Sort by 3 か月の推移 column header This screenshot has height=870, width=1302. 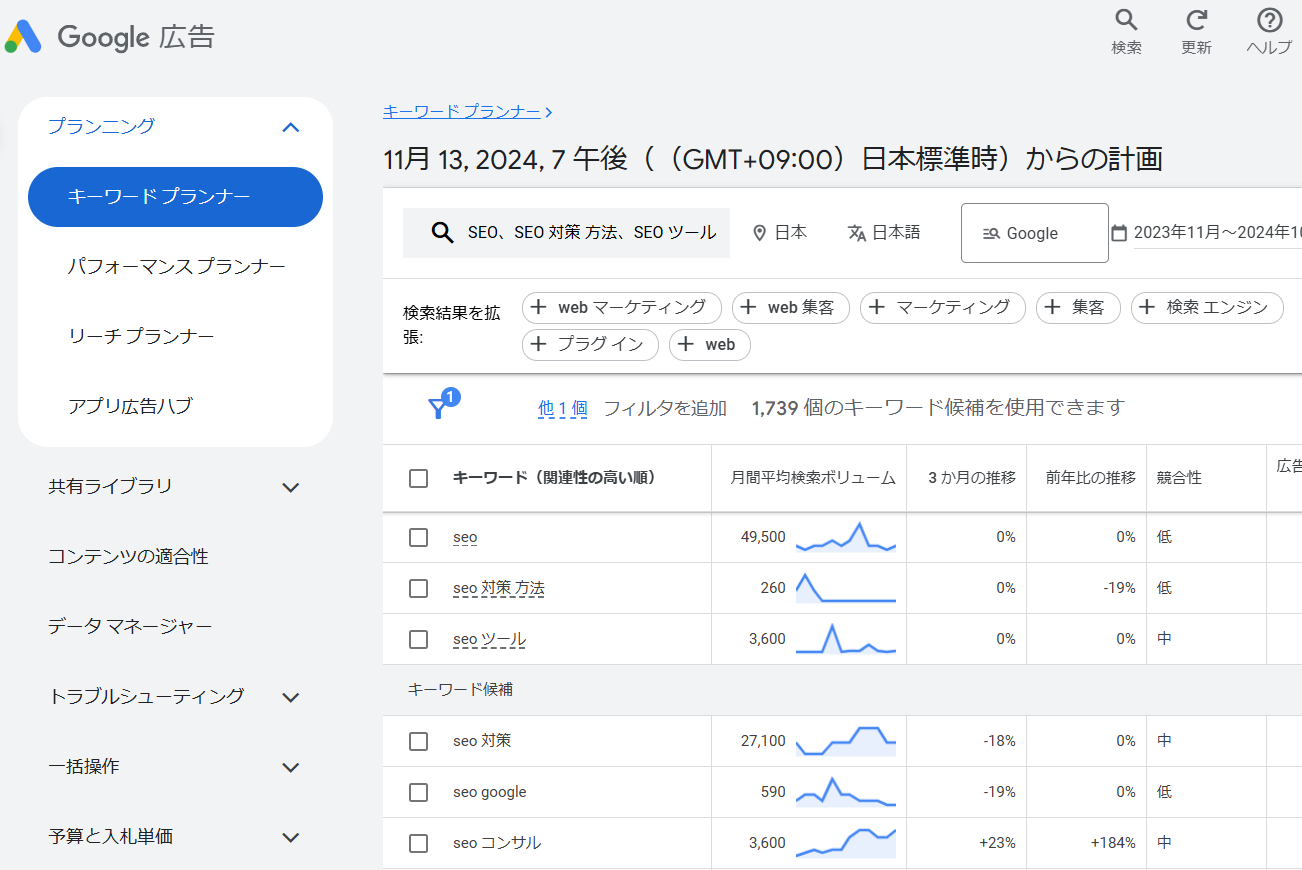tap(972, 478)
